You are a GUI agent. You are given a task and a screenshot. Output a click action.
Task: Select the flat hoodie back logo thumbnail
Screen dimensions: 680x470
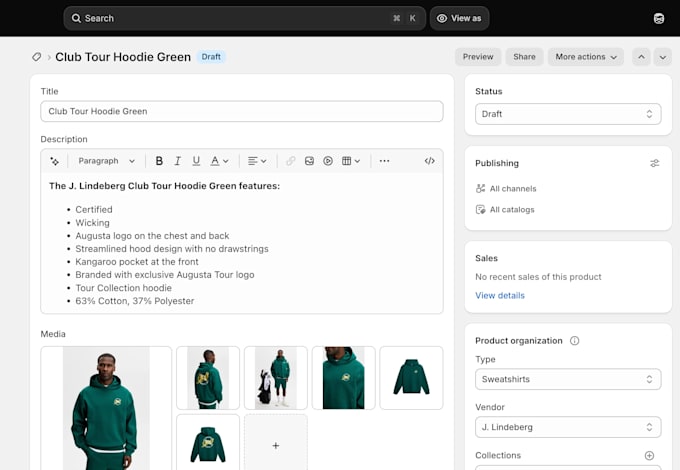(x=208, y=442)
